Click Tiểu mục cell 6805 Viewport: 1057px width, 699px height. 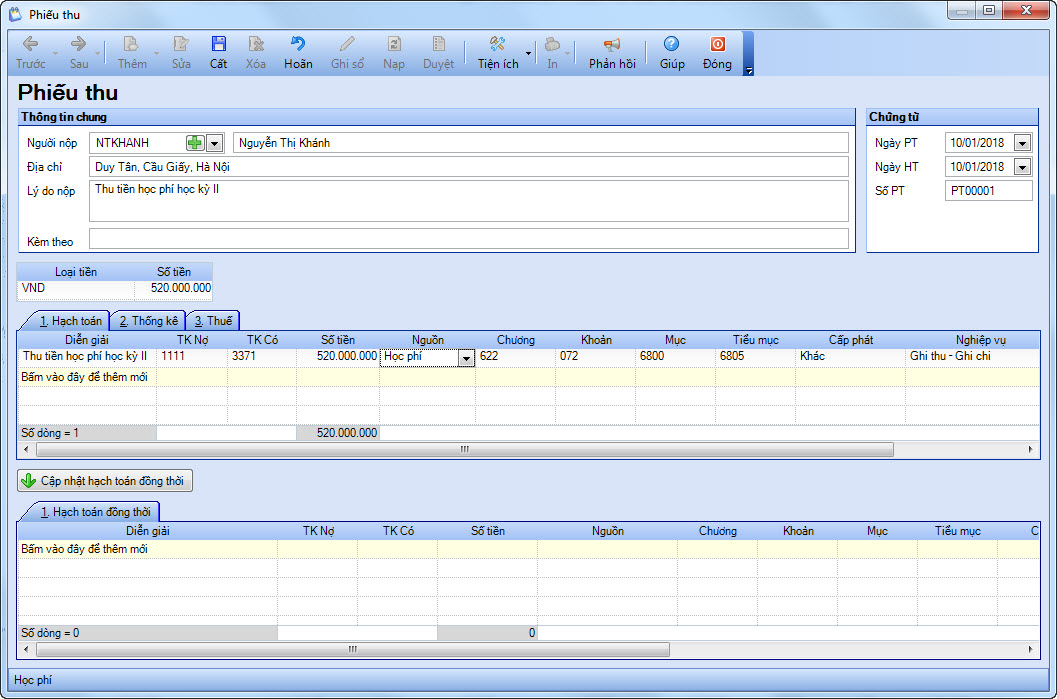pyautogui.click(x=756, y=356)
